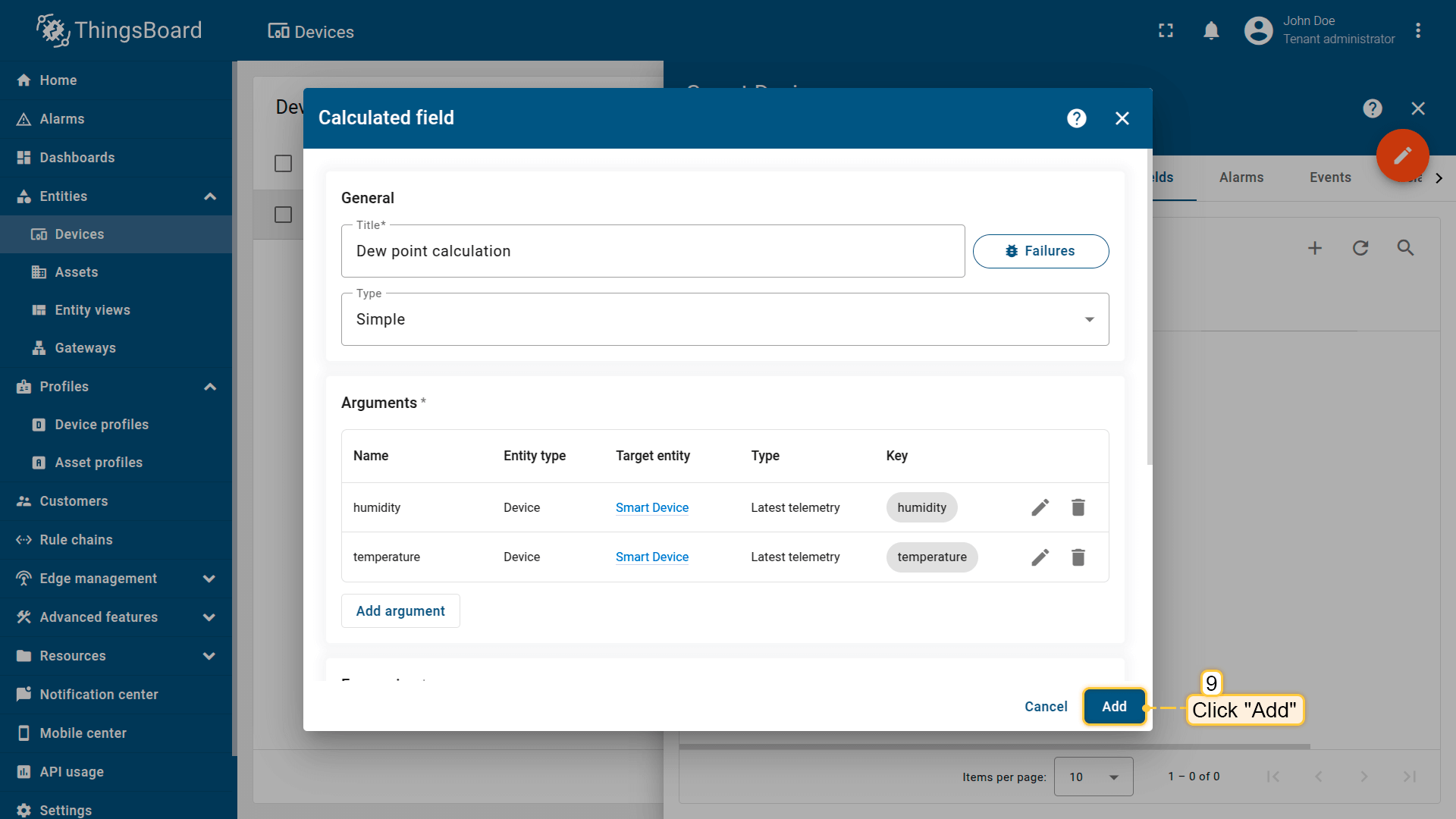1456x819 pixels.
Task: Open Smart Device link for humidity
Action: [x=651, y=508]
